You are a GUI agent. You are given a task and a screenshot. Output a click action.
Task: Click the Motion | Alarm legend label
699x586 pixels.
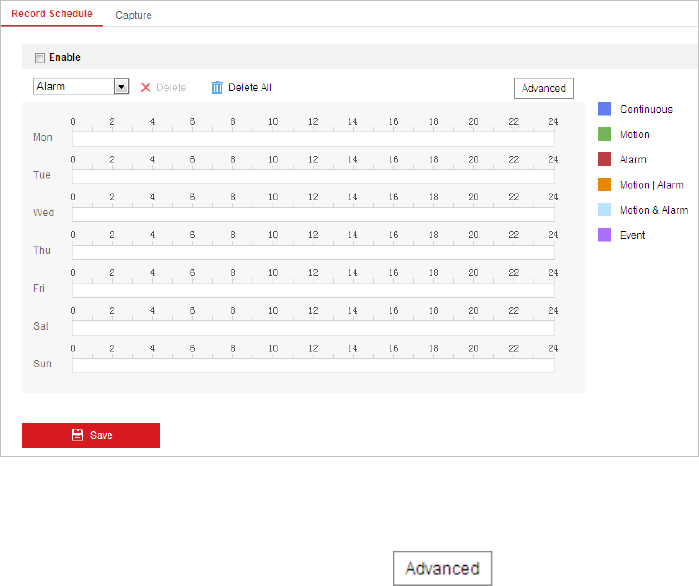(652, 185)
